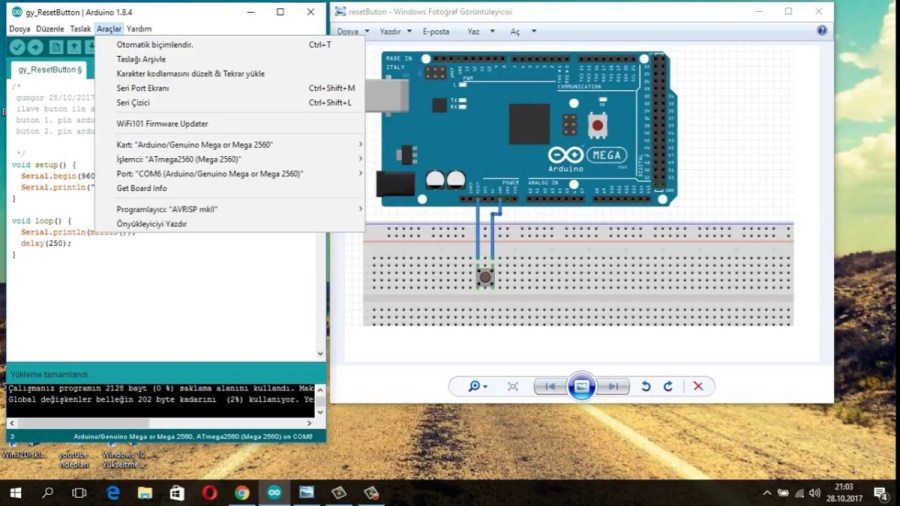900x506 pixels.
Task: Click the New sketch toolbar icon
Action: (x=56, y=47)
